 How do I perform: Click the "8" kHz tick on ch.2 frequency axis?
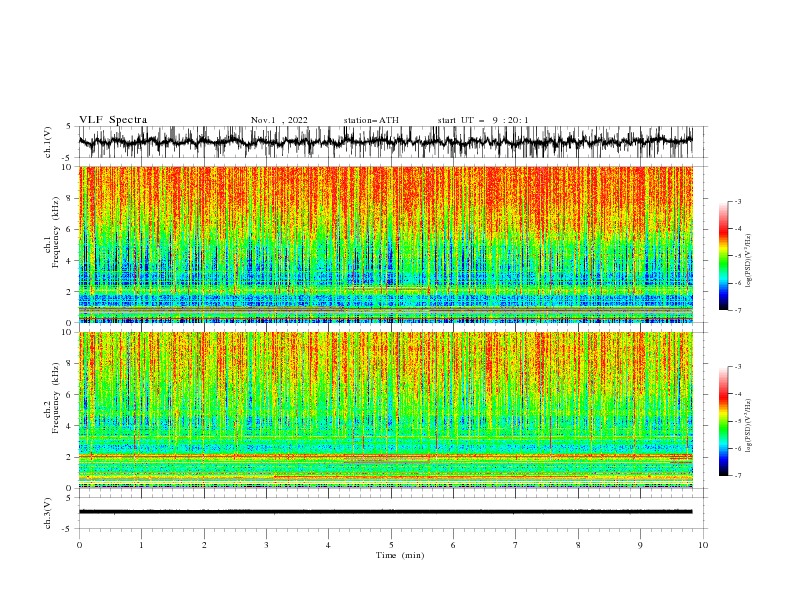[70, 364]
